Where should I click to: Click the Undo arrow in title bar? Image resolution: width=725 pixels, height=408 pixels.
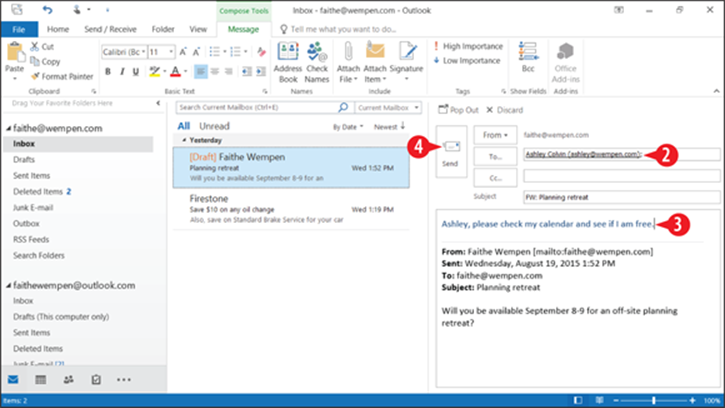pyautogui.click(x=47, y=10)
